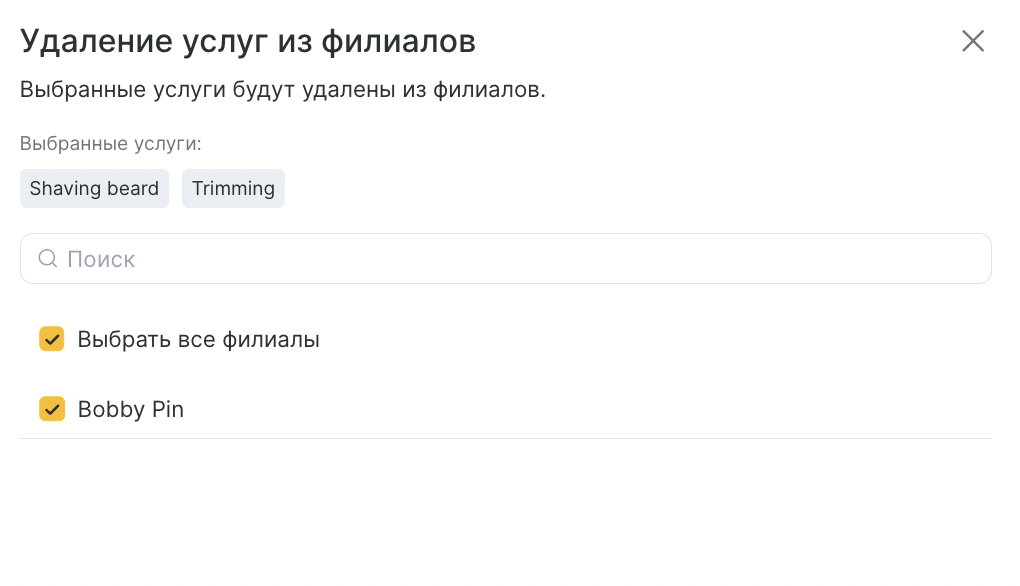
Task: Click the empty area of the Bobby Pin row
Action: tap(585, 409)
